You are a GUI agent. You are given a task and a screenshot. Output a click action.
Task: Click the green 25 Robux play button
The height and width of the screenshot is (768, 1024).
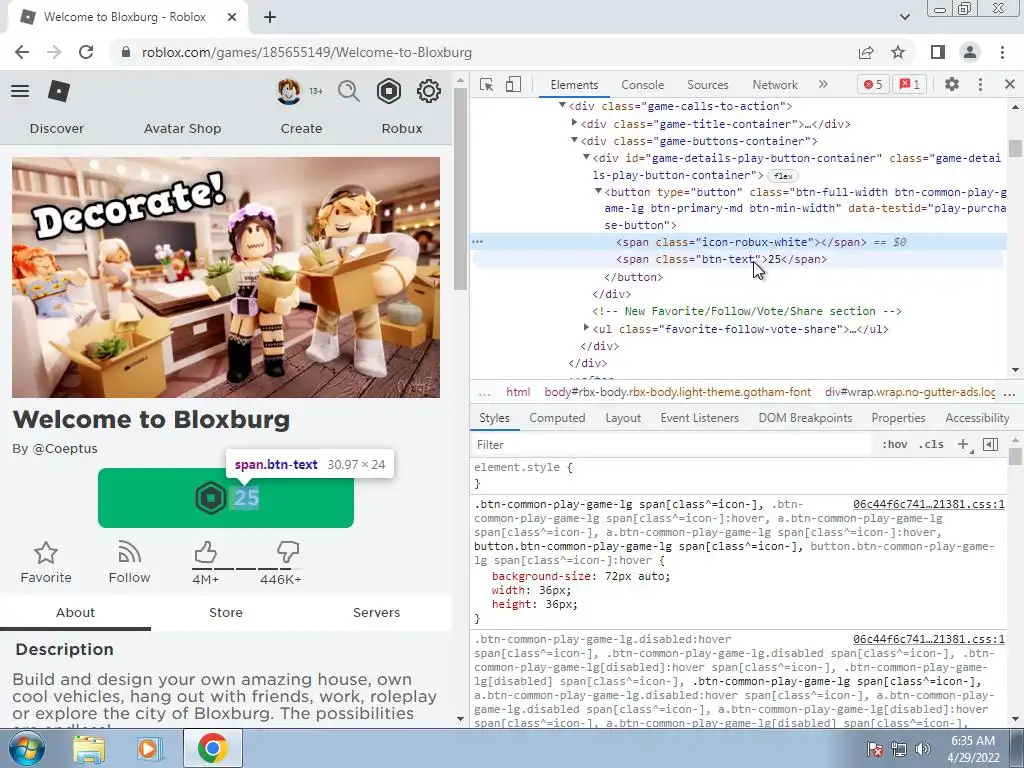(226, 498)
